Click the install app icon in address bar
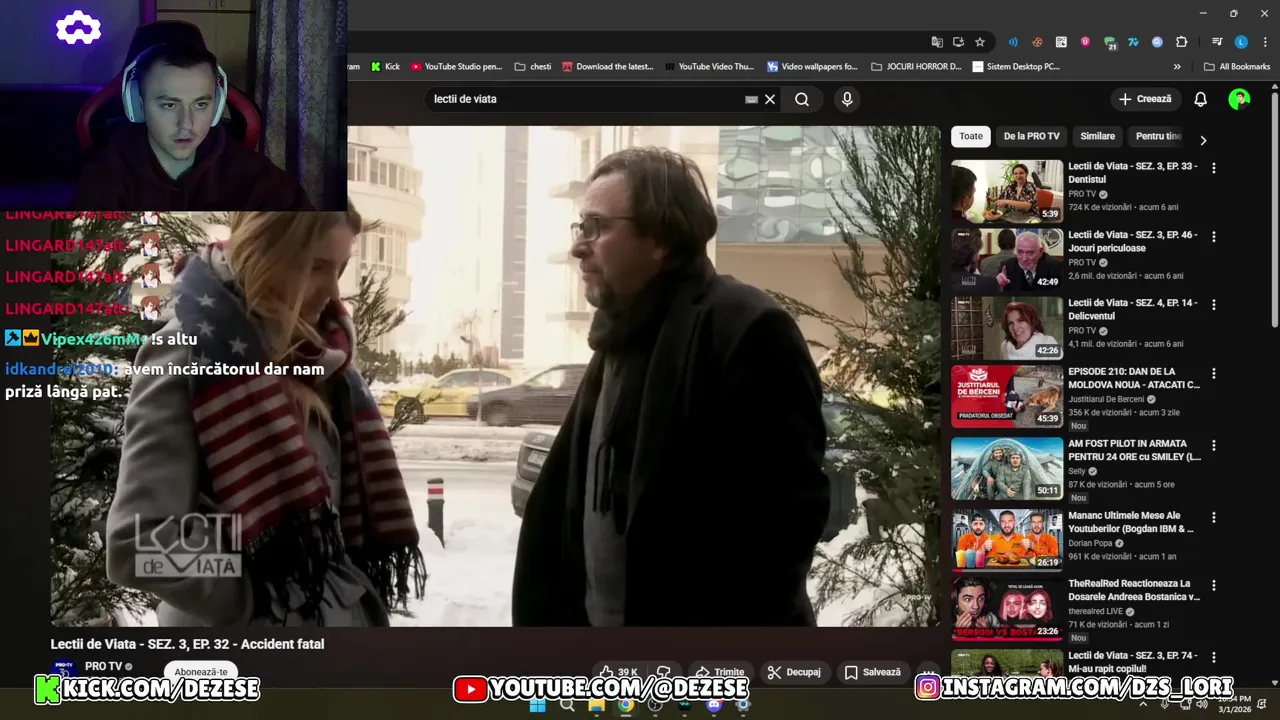 958,42
